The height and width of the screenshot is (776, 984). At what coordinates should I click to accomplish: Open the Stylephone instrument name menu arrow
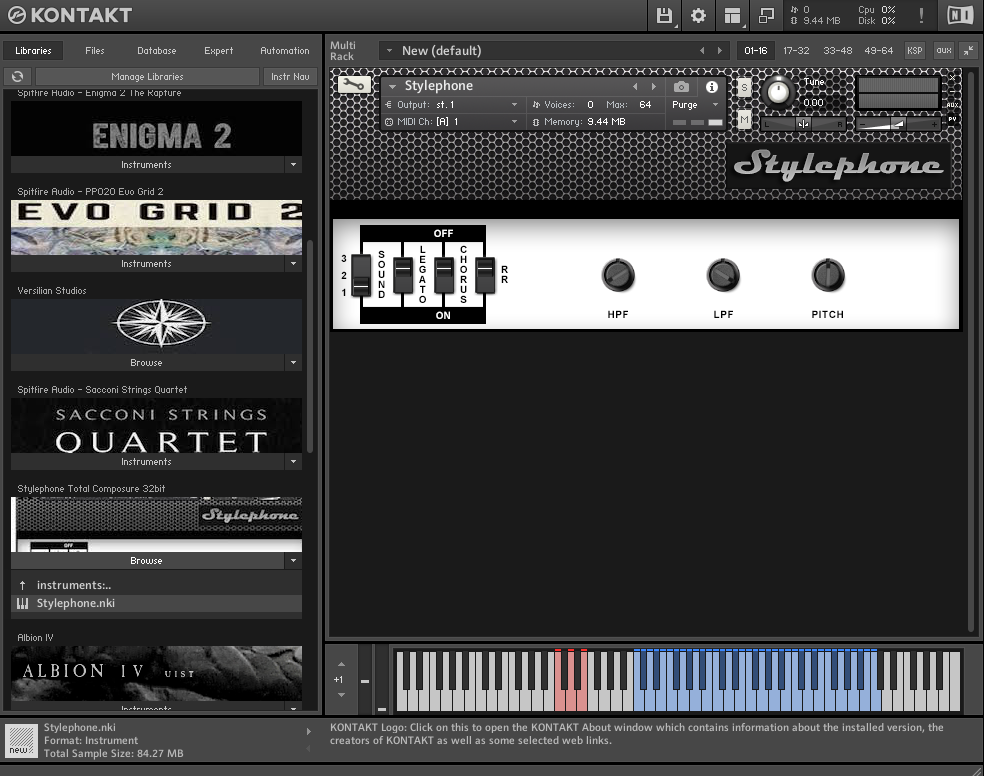[393, 87]
